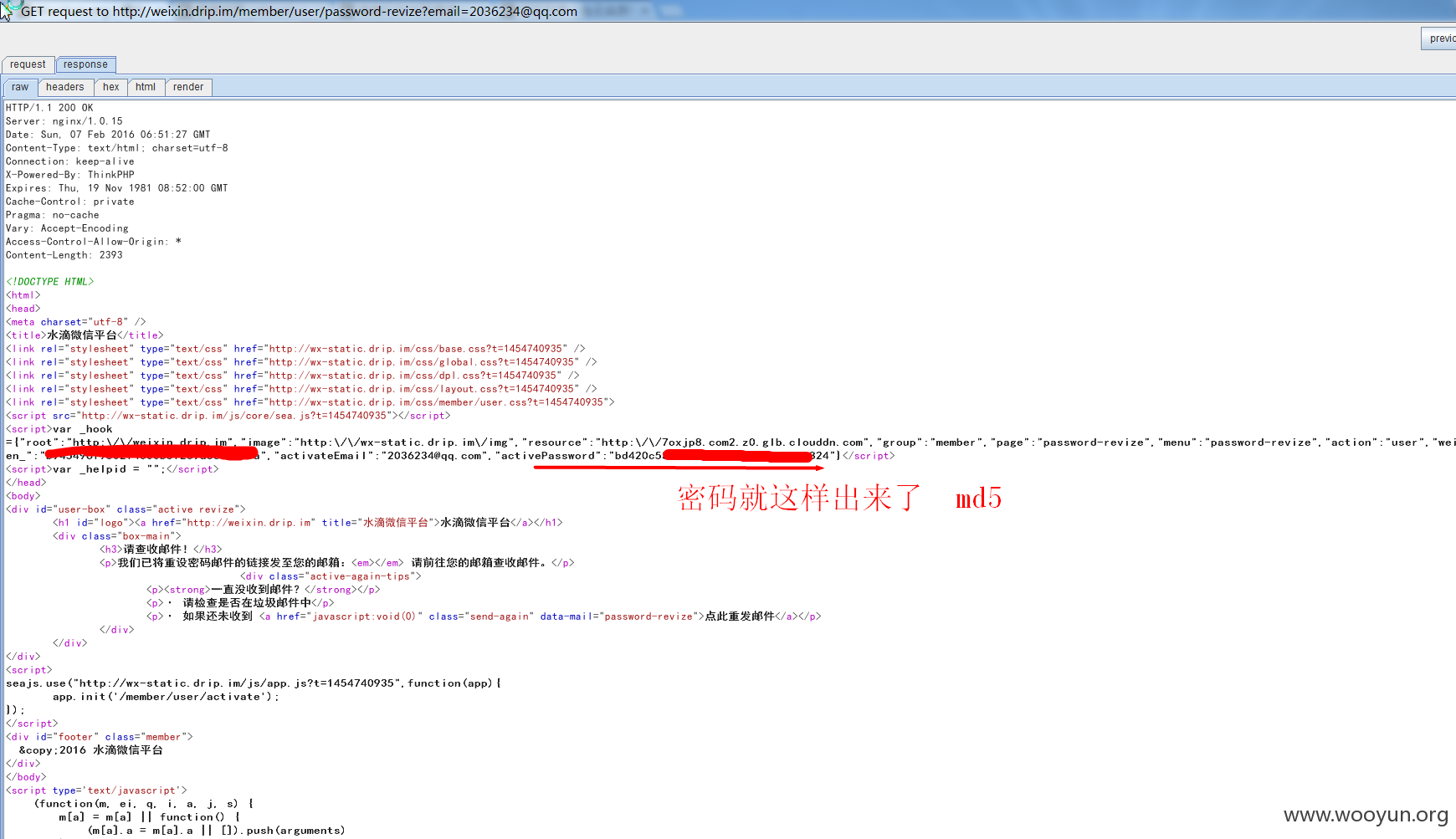1456x839 pixels.
Task: Click the div id footer line
Action: pos(99,737)
